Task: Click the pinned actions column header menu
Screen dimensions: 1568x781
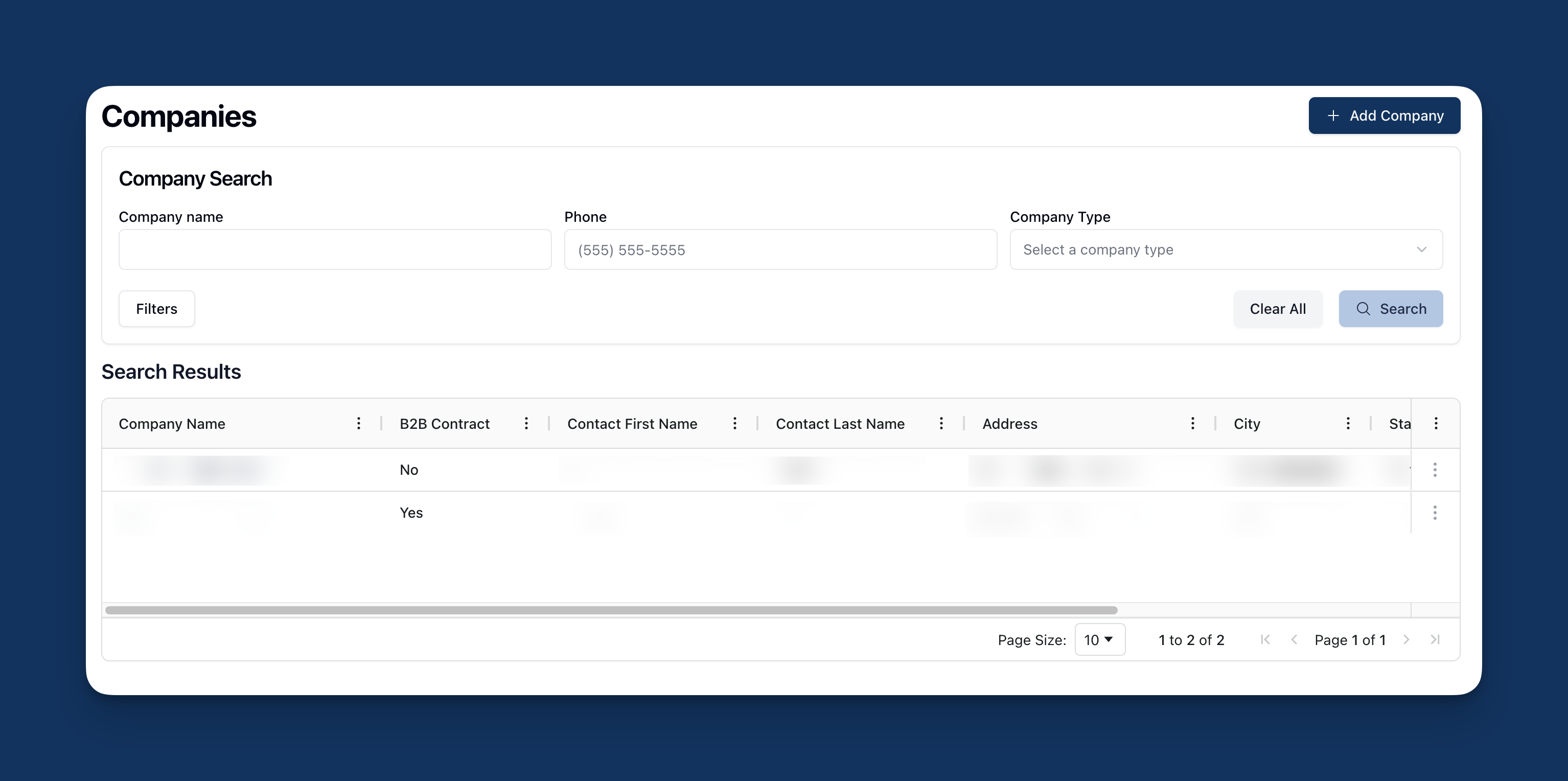Action: point(1435,423)
